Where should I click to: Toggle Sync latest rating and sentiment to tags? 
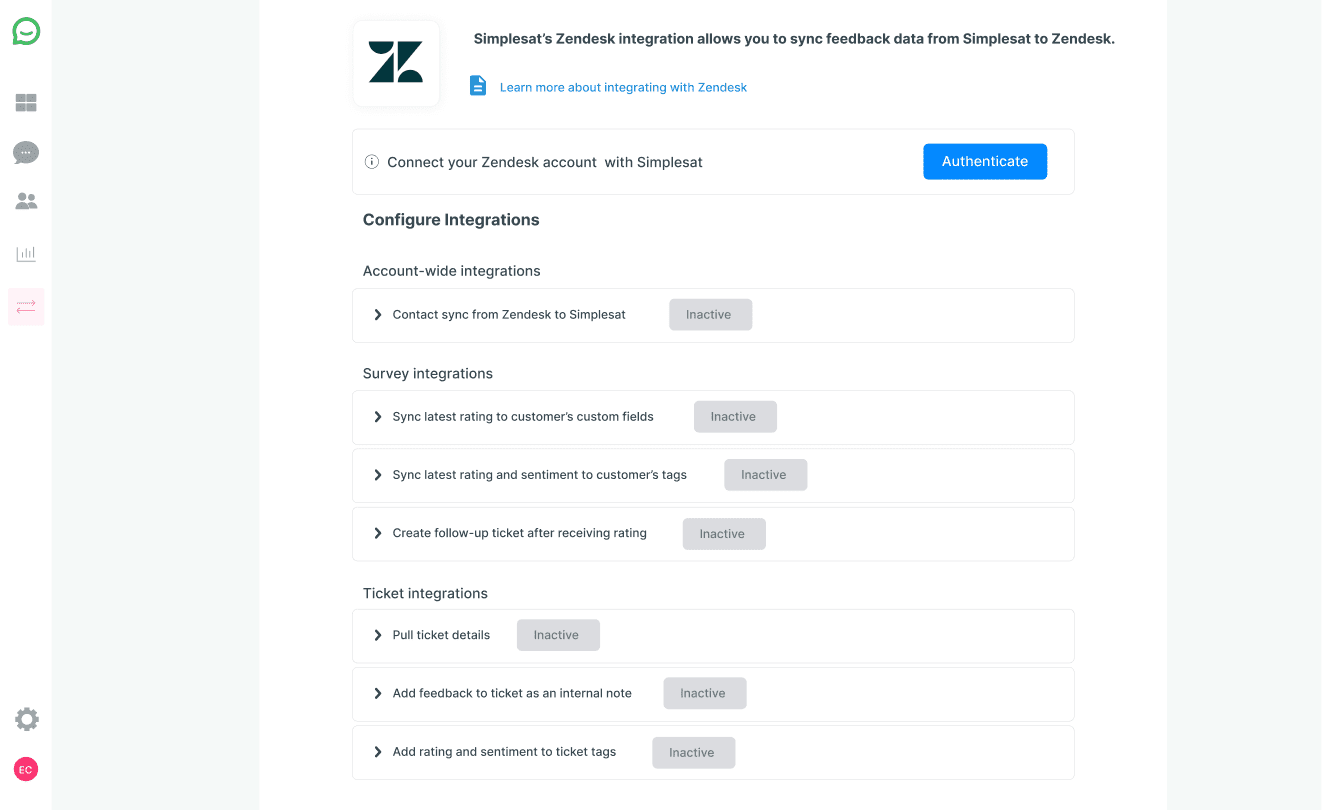765,474
